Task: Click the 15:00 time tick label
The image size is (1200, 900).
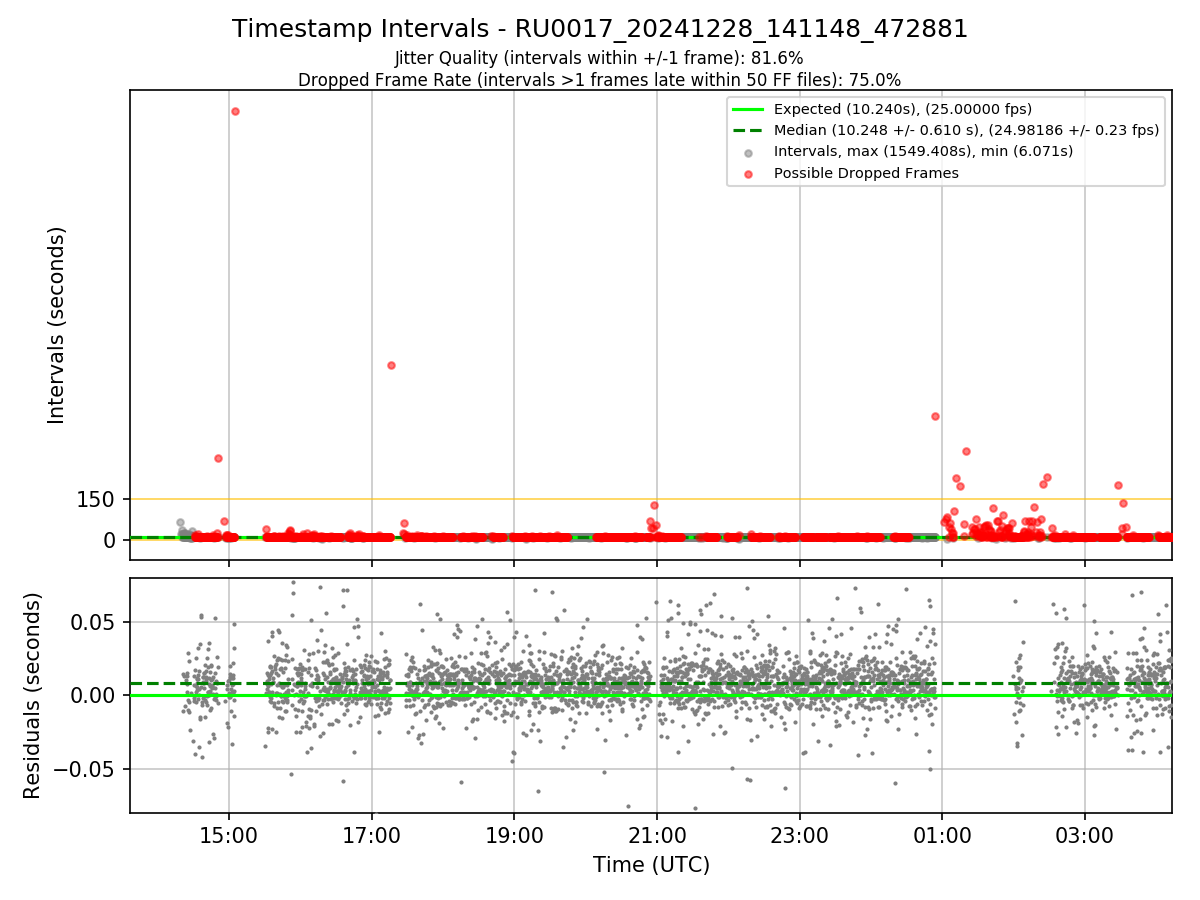Action: tap(229, 834)
